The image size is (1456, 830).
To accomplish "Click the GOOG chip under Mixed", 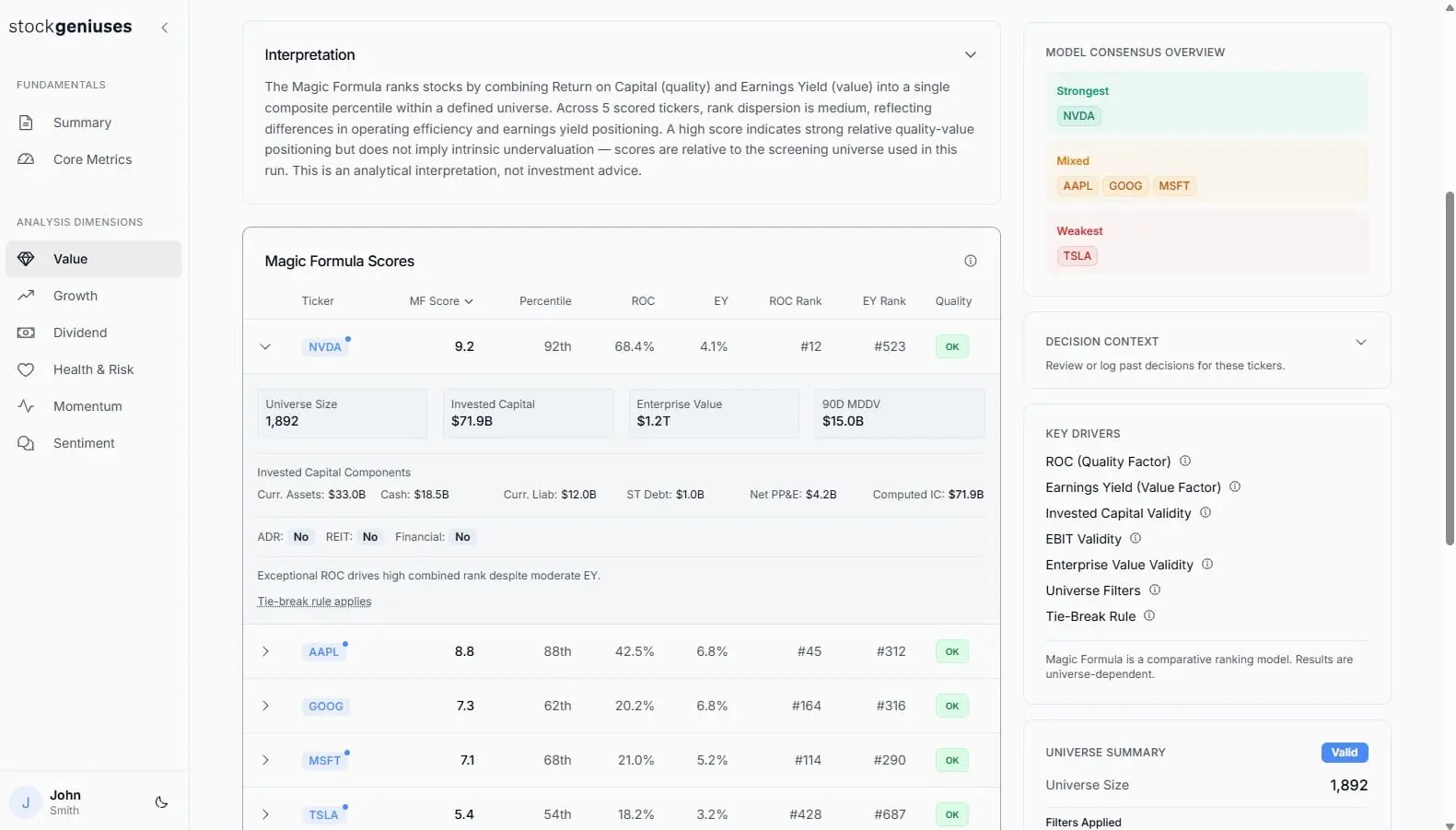I will (x=1125, y=186).
